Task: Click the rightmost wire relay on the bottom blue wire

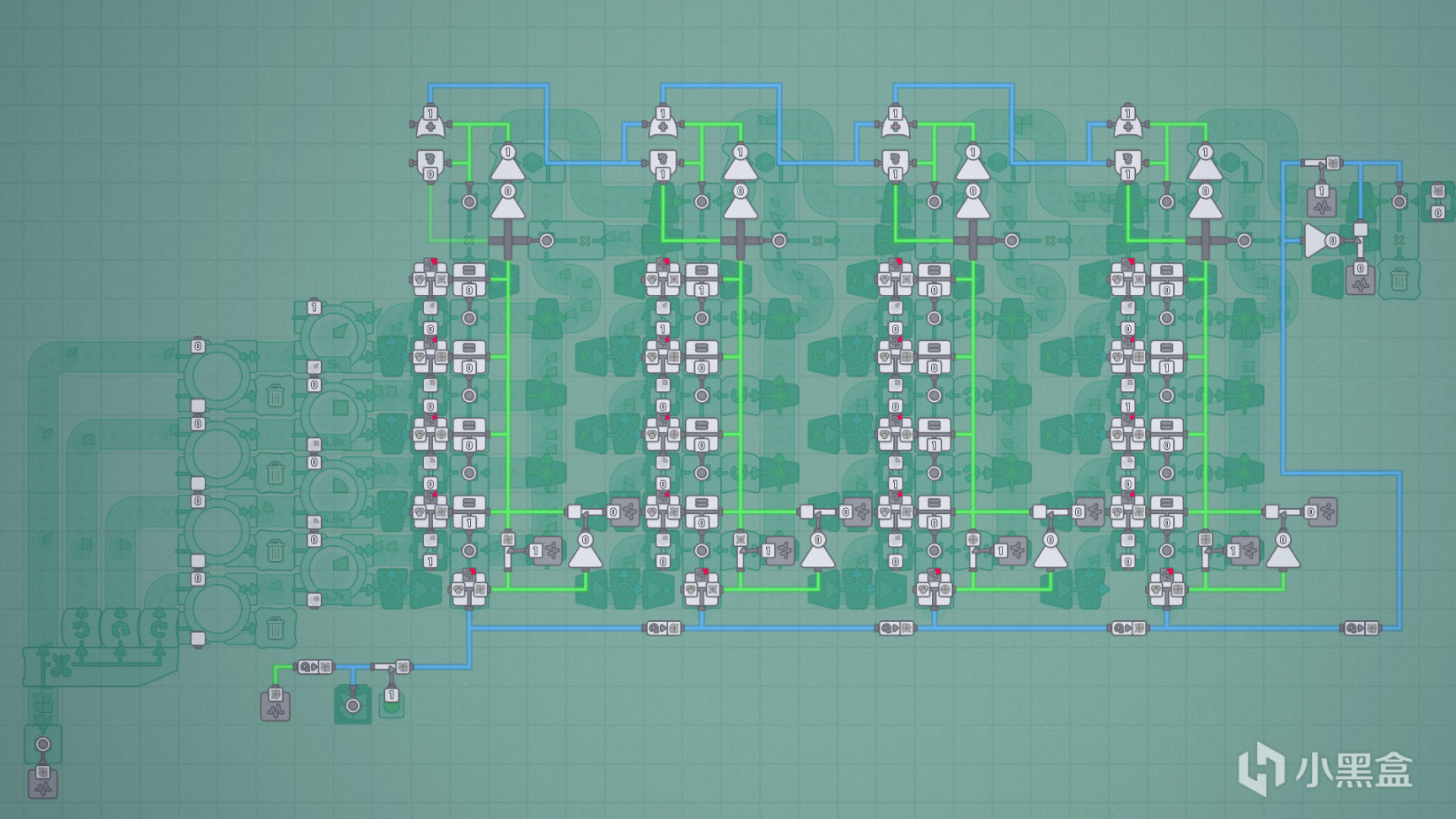Action: pyautogui.click(x=1361, y=628)
